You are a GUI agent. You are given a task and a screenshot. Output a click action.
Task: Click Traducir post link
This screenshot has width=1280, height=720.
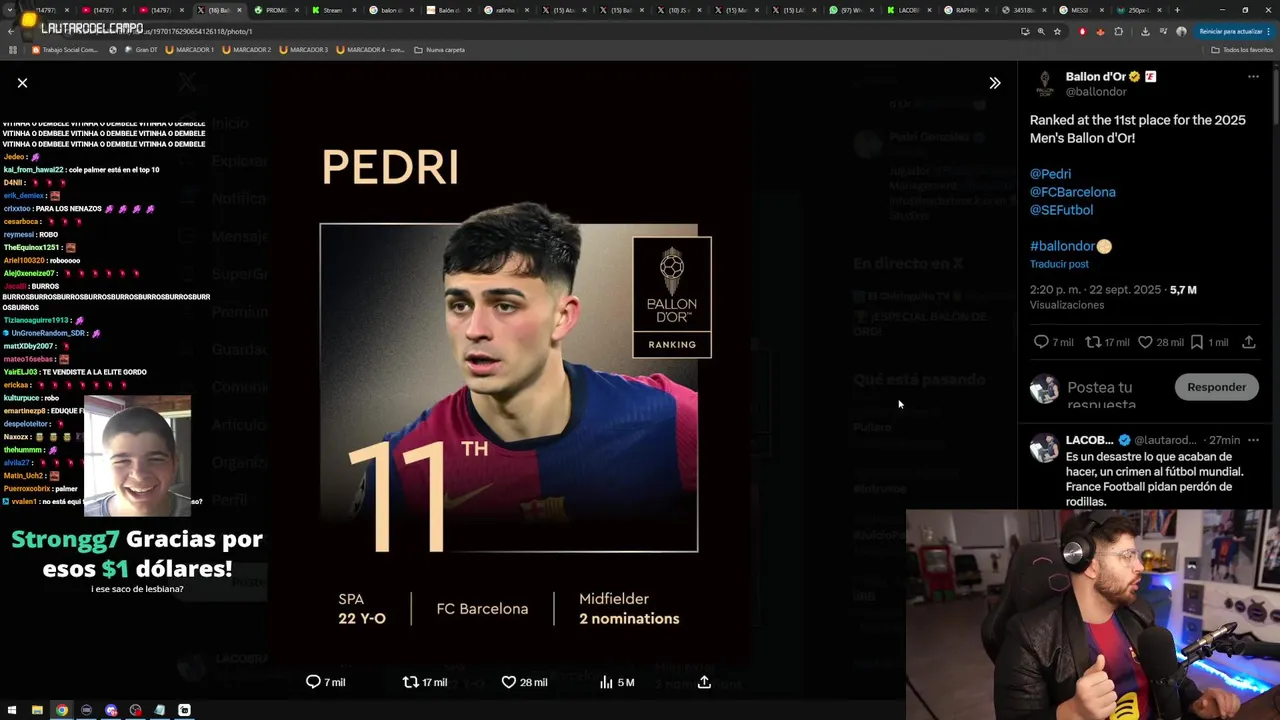(x=1059, y=264)
